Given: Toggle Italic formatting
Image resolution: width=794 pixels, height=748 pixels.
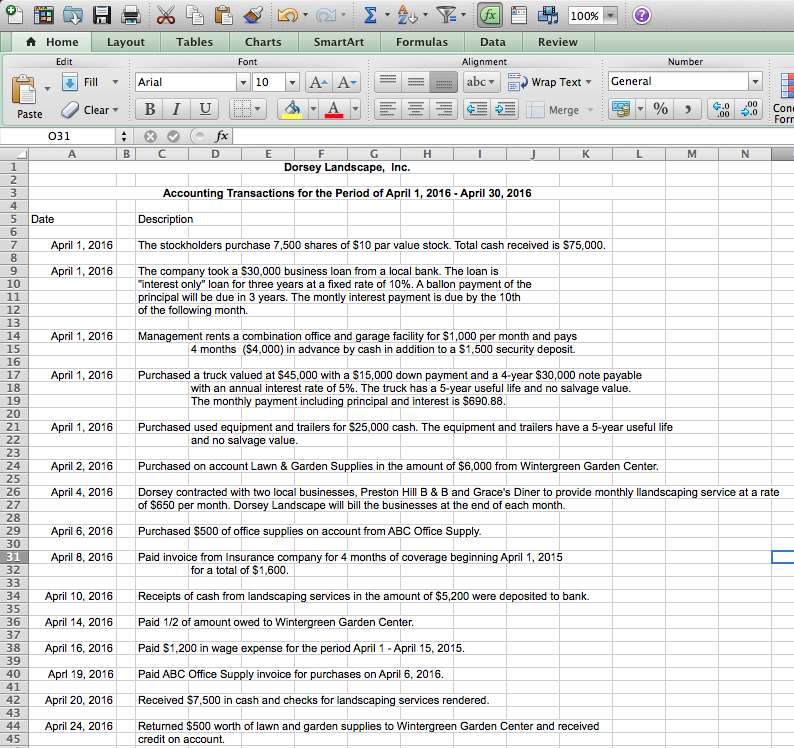Looking at the screenshot, I should [x=177, y=109].
